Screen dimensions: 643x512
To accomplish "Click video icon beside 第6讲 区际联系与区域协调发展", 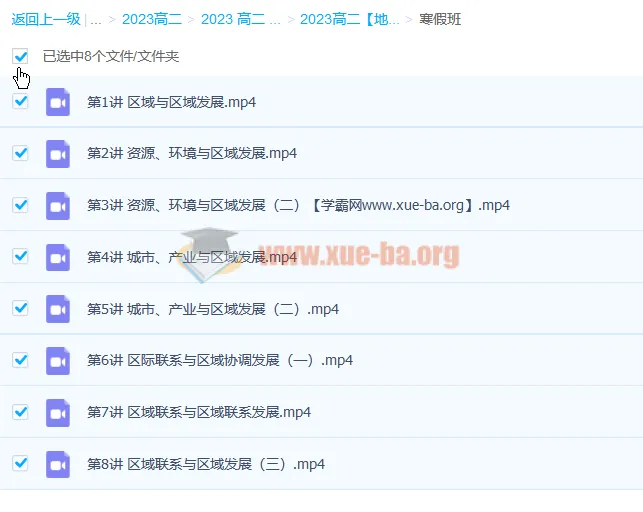I will point(58,361).
